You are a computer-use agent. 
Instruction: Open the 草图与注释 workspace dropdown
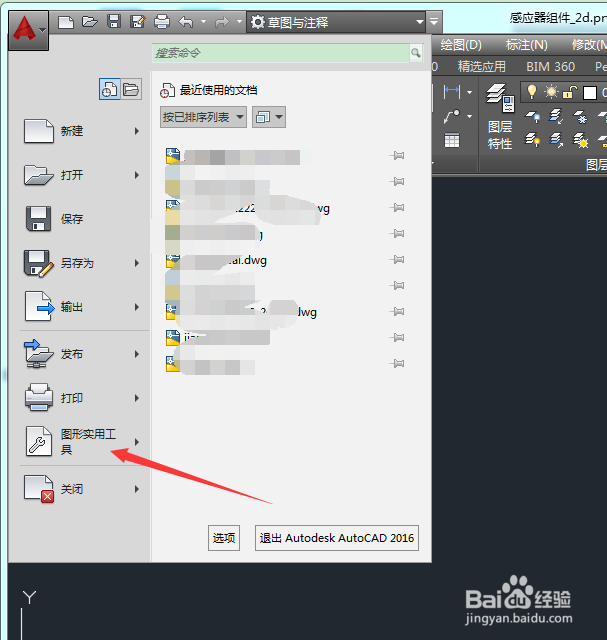point(336,22)
